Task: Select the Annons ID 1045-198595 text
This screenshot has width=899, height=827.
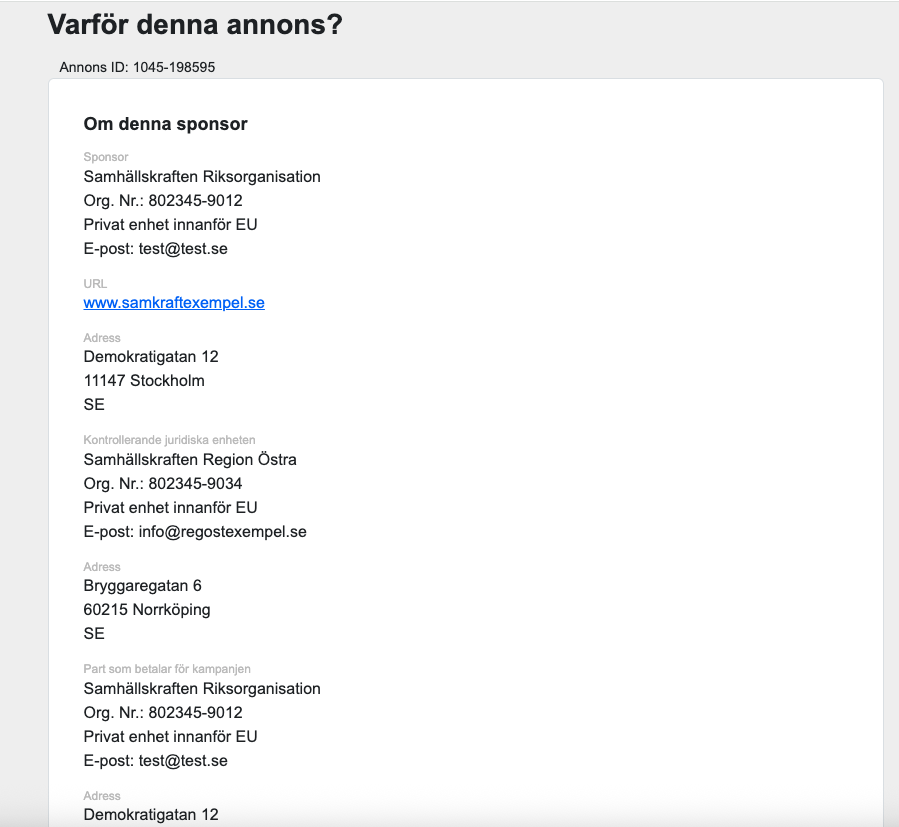Action: pyautogui.click(x=137, y=68)
